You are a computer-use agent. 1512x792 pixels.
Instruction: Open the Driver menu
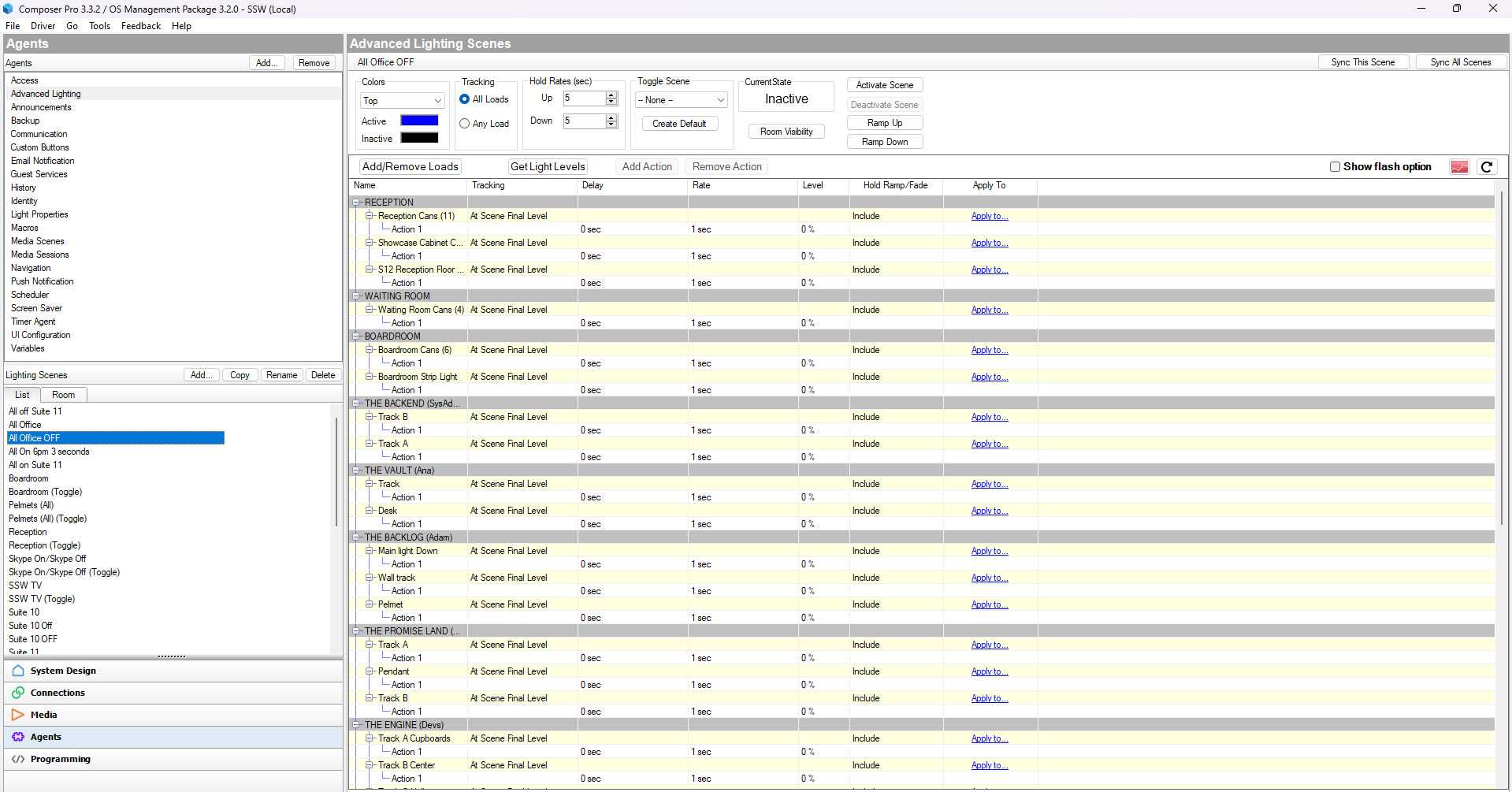[x=43, y=26]
